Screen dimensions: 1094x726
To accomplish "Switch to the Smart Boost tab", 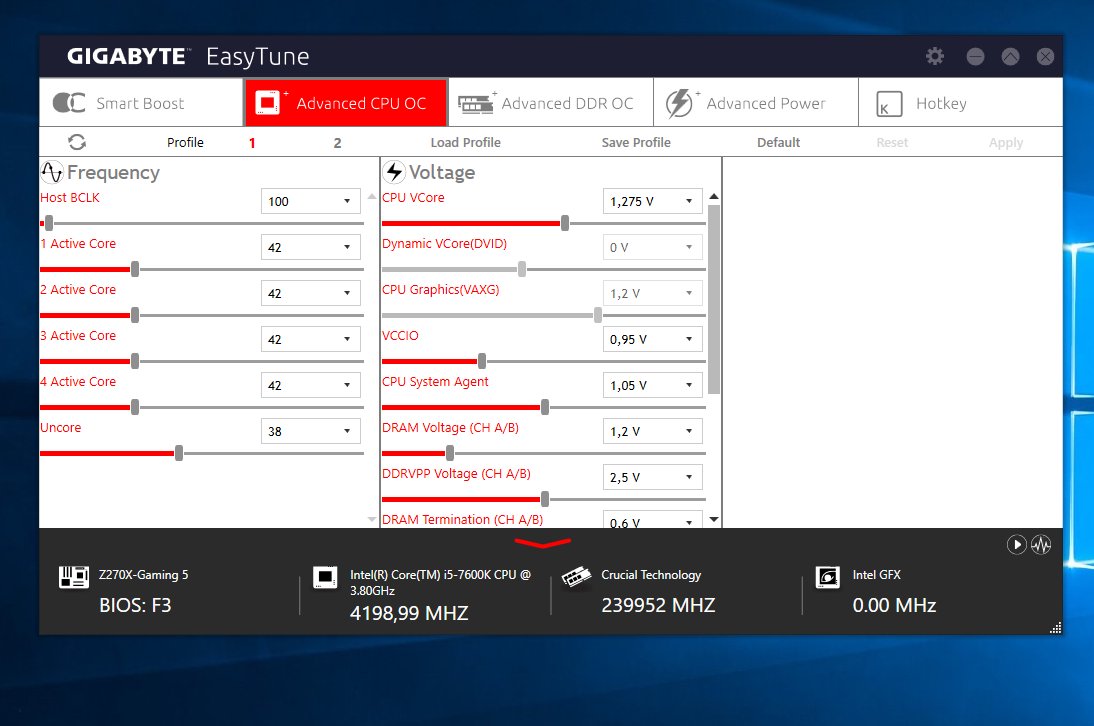I will 141,103.
